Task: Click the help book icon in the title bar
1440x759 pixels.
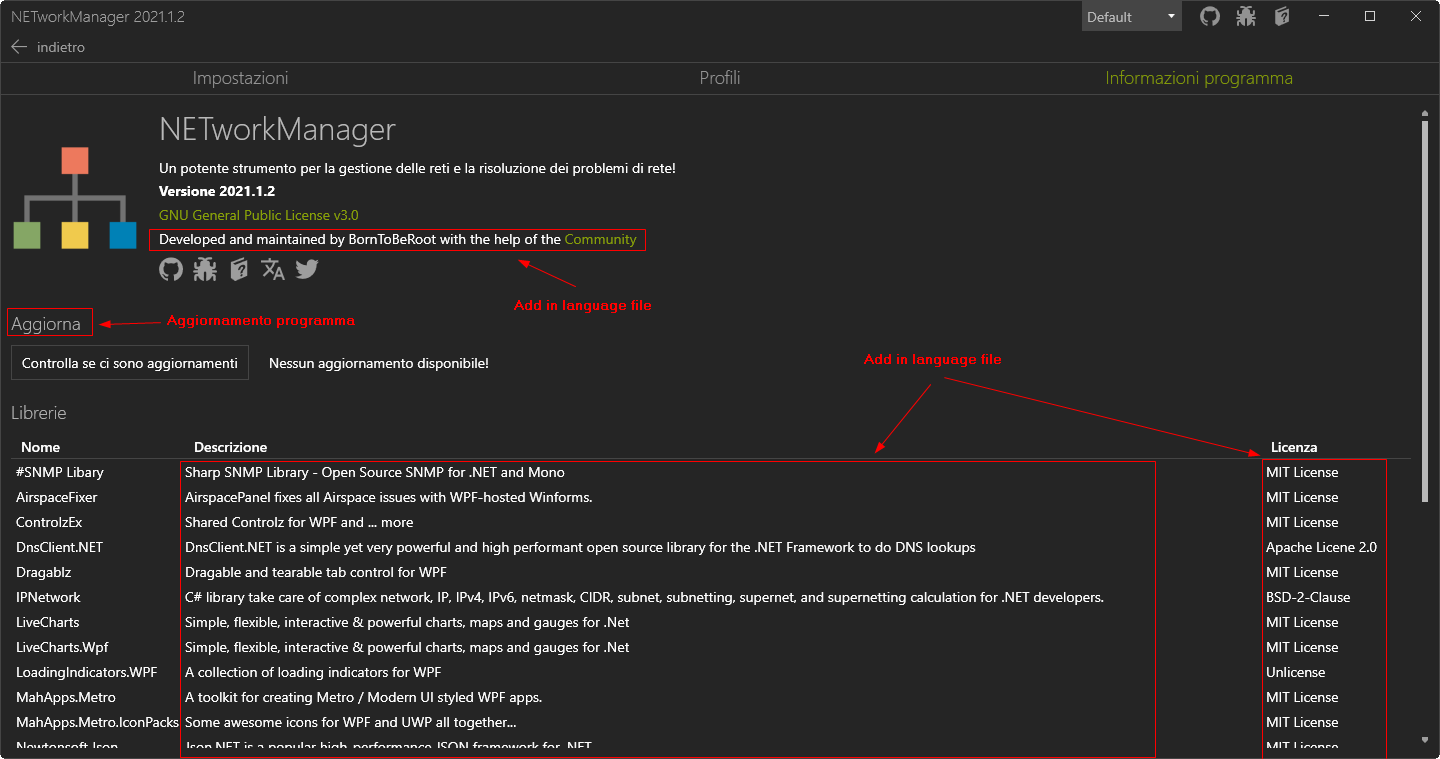Action: click(1282, 16)
